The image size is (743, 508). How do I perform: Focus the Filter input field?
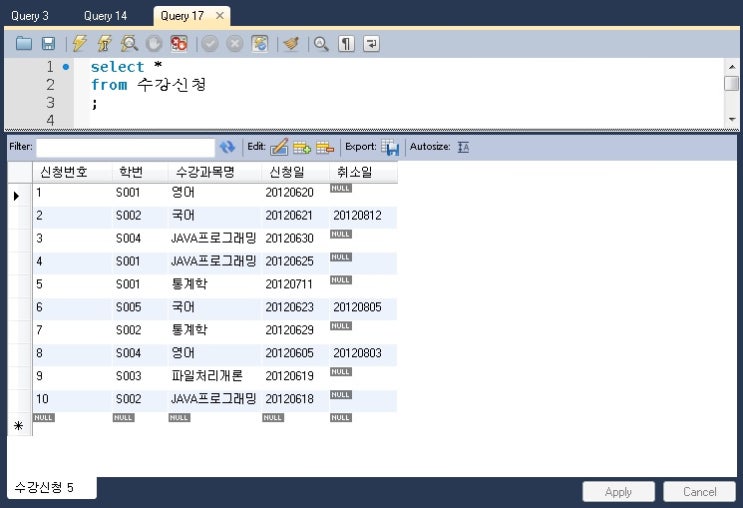coord(125,147)
